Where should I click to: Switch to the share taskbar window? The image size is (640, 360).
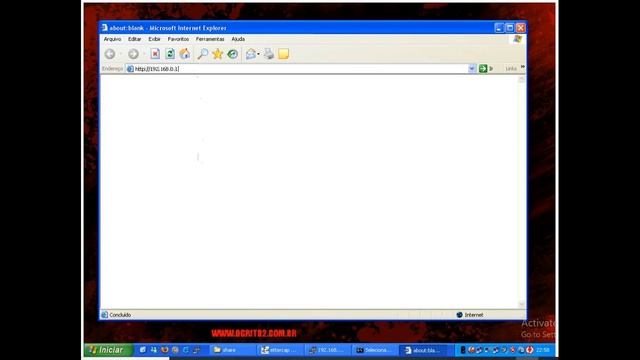[x=232, y=350]
